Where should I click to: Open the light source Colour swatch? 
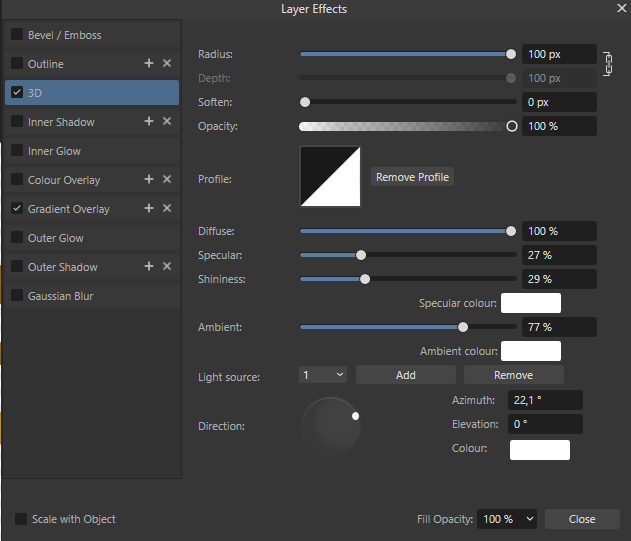click(x=540, y=450)
